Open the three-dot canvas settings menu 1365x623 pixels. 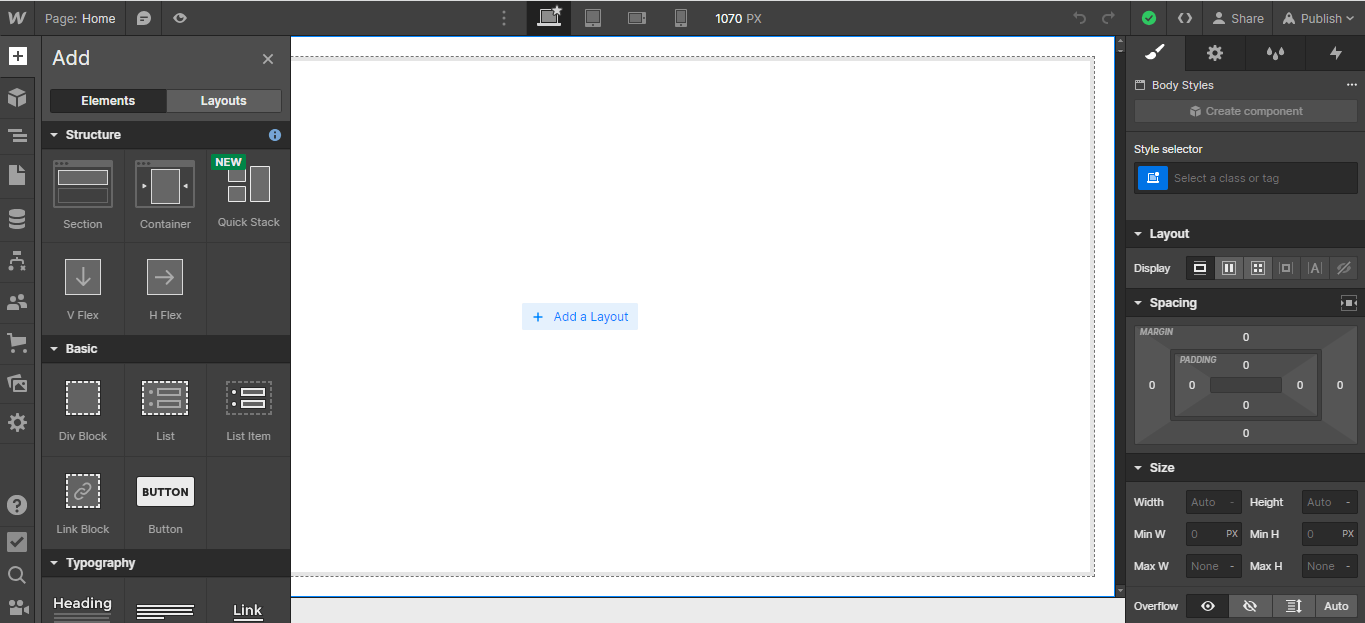(x=504, y=18)
